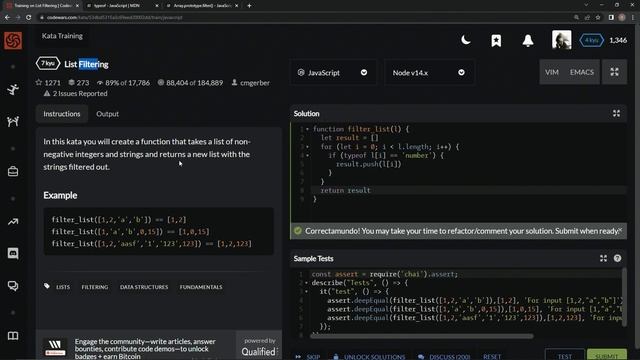Open the briefcase jobs sidebar icon
The image size is (640, 360).
(x=13, y=171)
